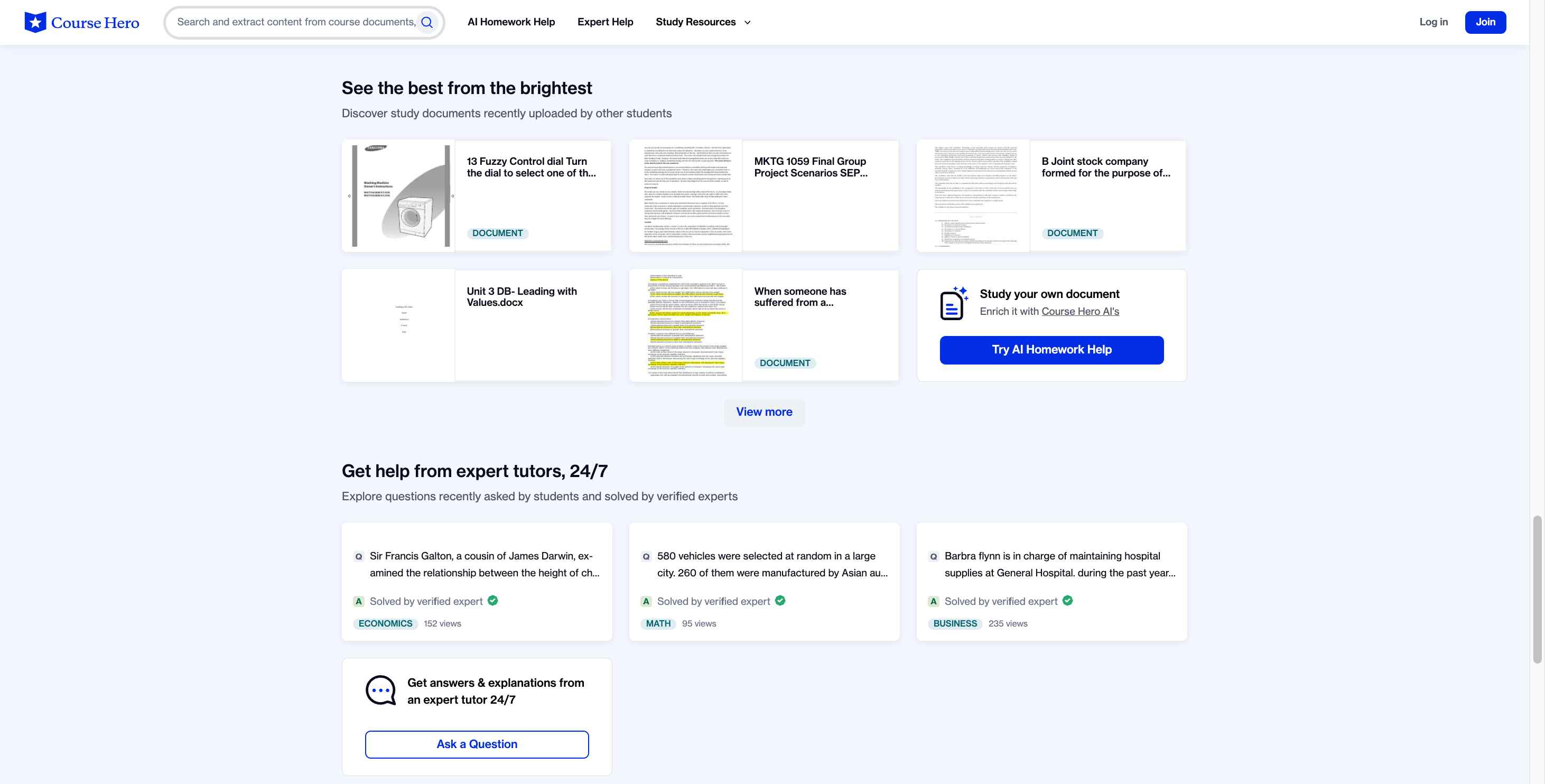Click the Q icon on 580 vehicles question
This screenshot has width=1545, height=784.
[x=646, y=557]
